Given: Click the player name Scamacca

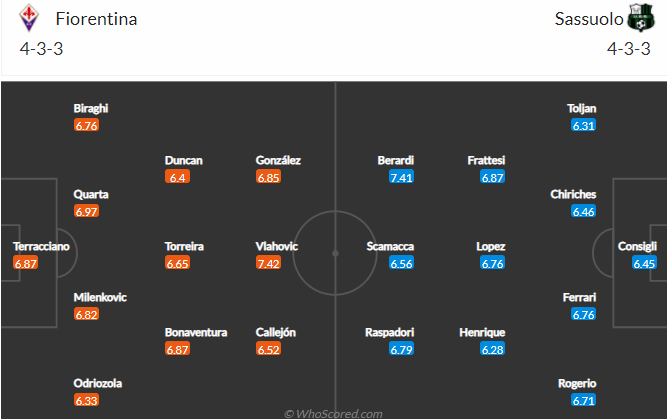Looking at the screenshot, I should (390, 246).
